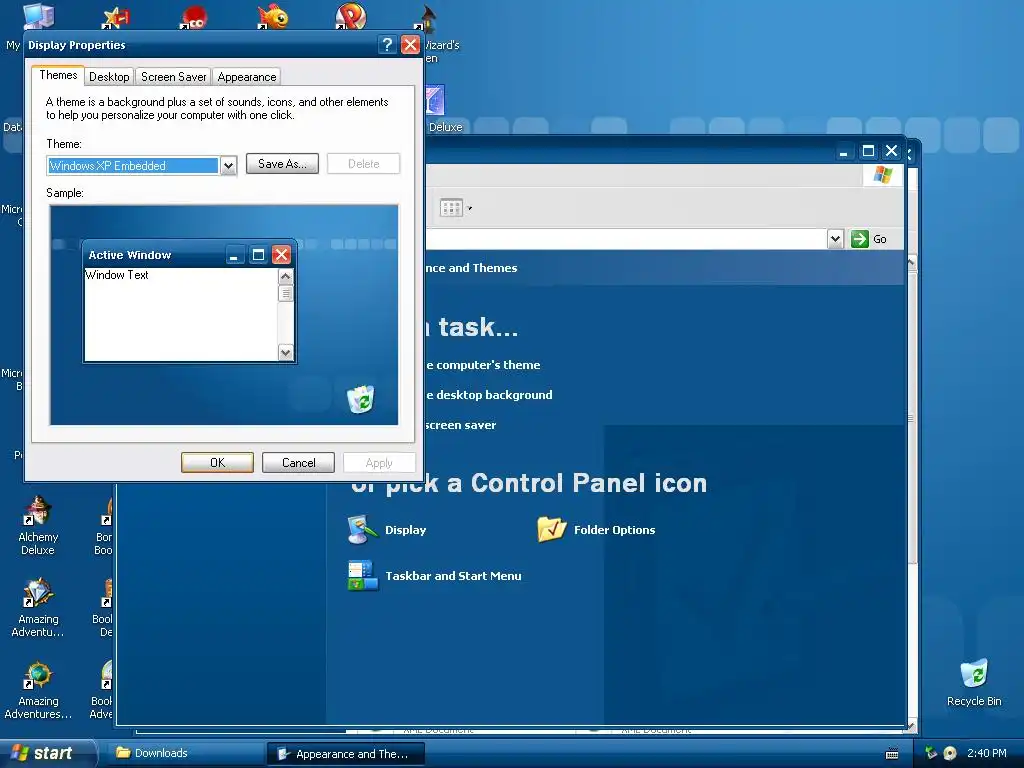Select the Amazing Adventu... desktop icon
Screen dimensions: 1024x768
38,607
